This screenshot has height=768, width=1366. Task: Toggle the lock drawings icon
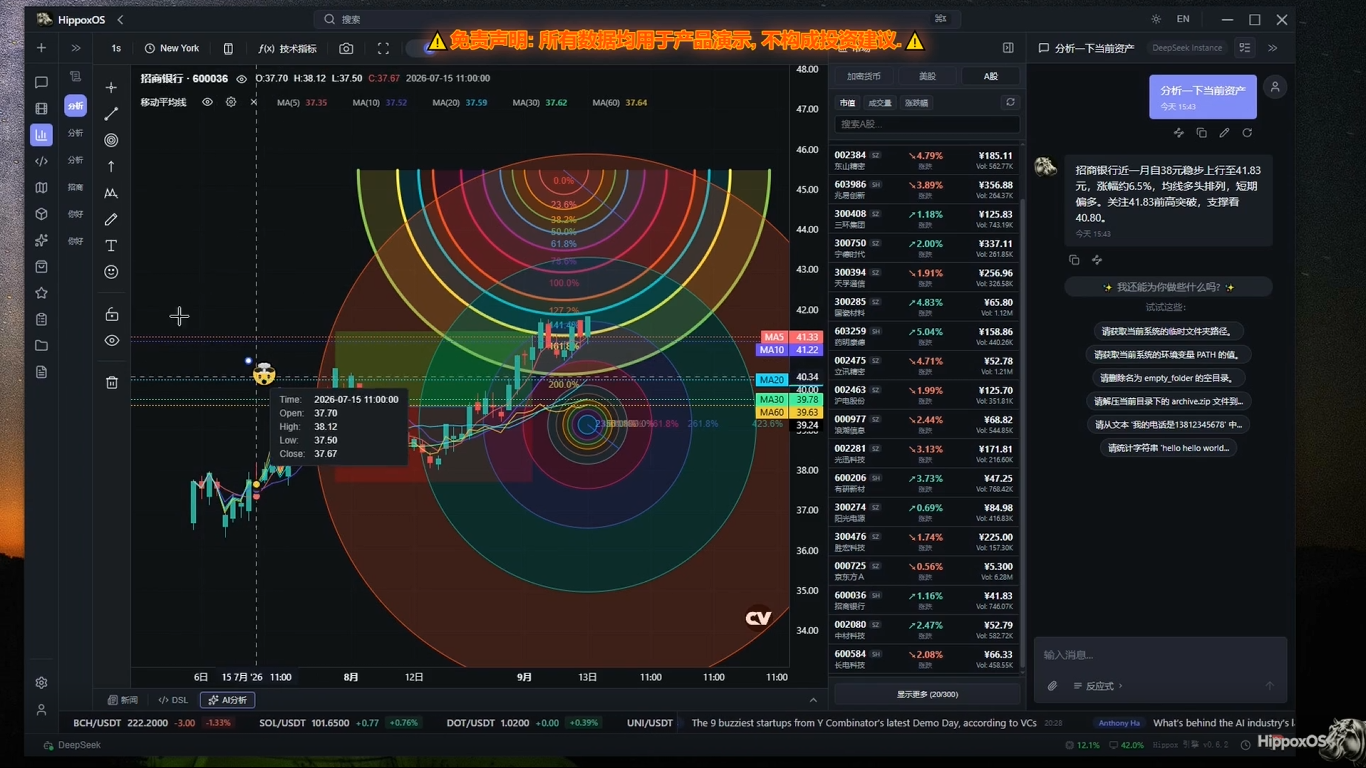click(x=111, y=314)
